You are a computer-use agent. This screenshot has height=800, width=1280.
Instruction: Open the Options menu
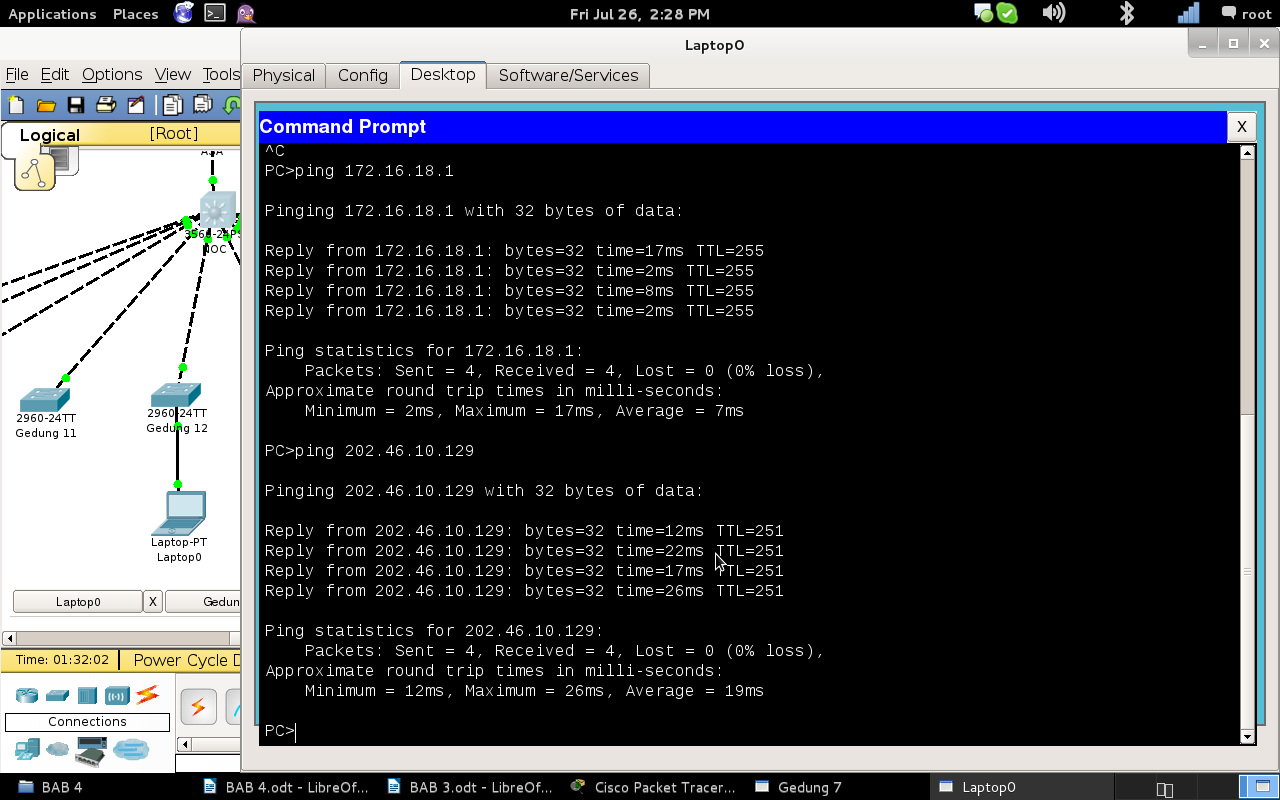tap(112, 74)
